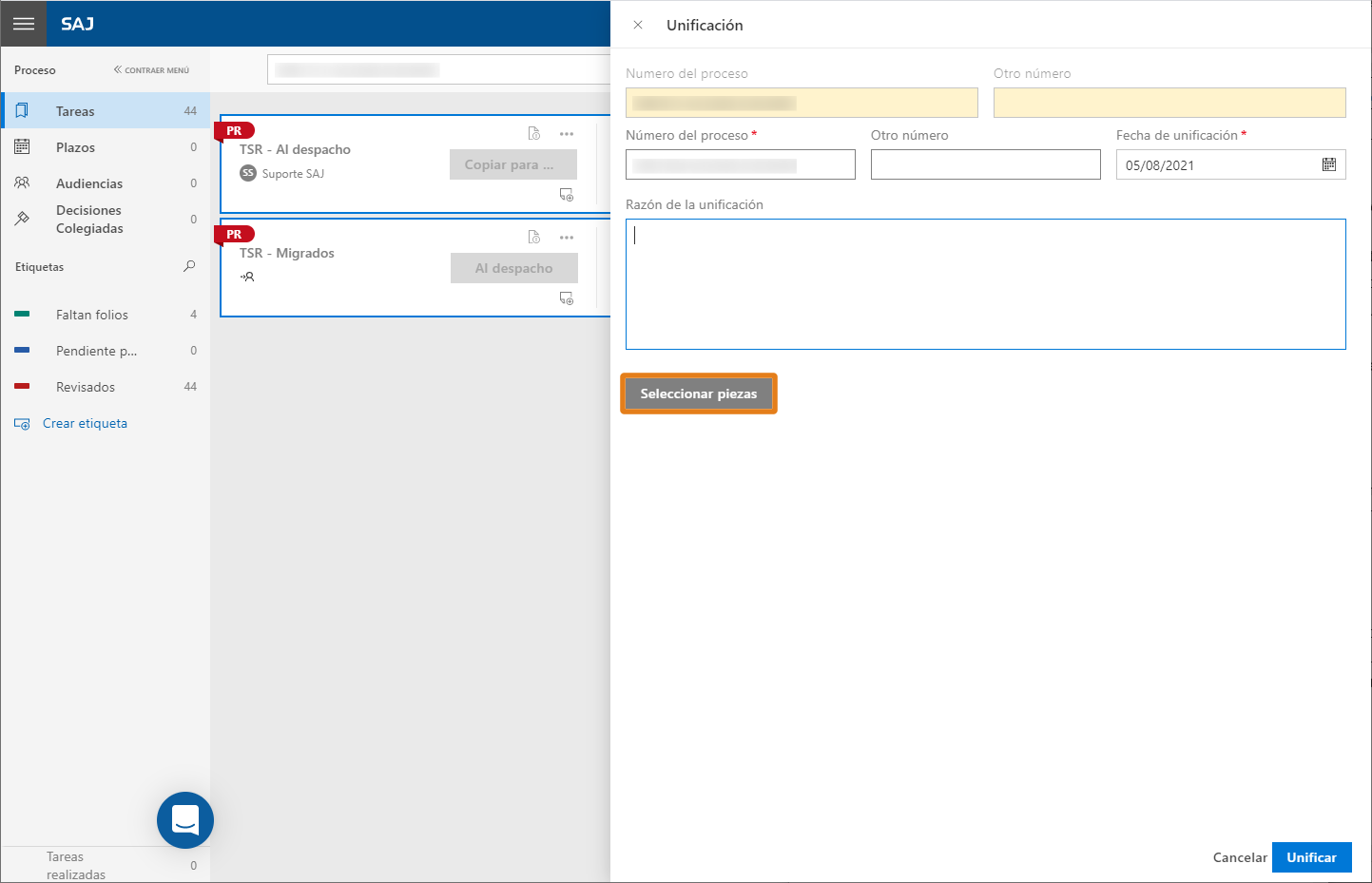Select the Revisados label
This screenshot has width=1372, height=883.
(106, 387)
